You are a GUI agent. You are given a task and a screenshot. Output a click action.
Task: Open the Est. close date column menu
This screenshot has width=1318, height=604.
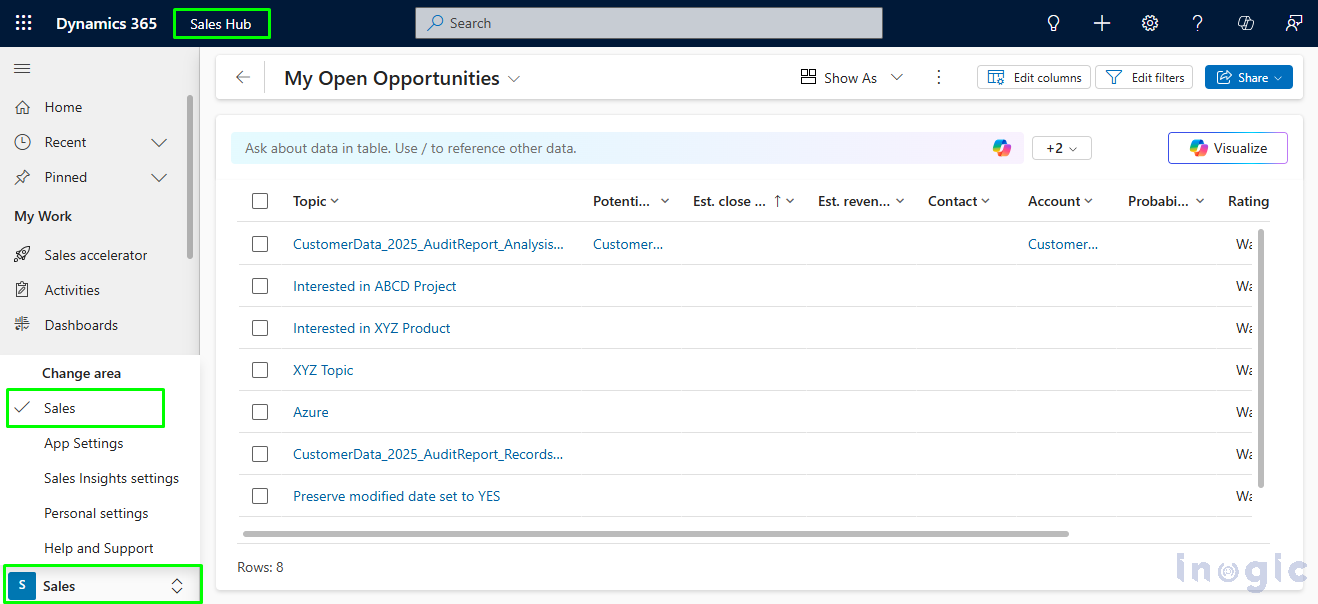[x=743, y=201]
